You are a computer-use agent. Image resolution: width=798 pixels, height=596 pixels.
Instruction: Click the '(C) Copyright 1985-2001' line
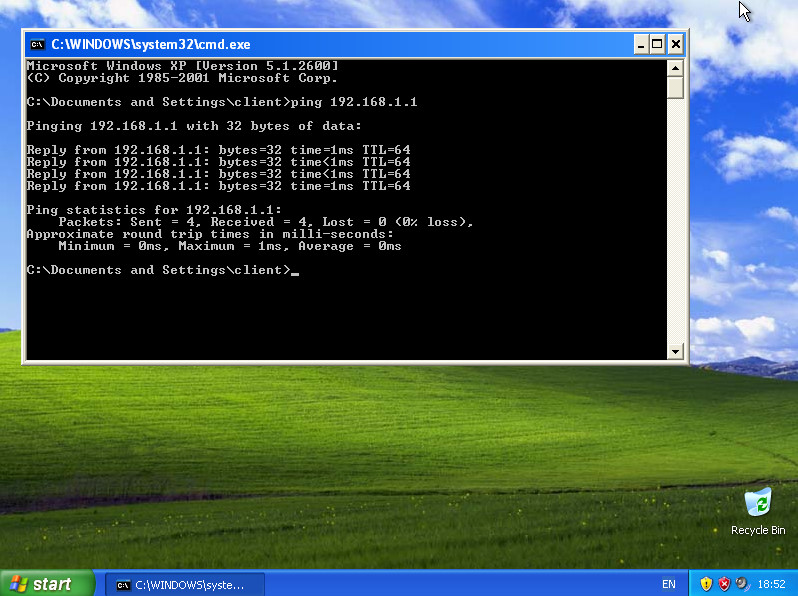coord(182,78)
